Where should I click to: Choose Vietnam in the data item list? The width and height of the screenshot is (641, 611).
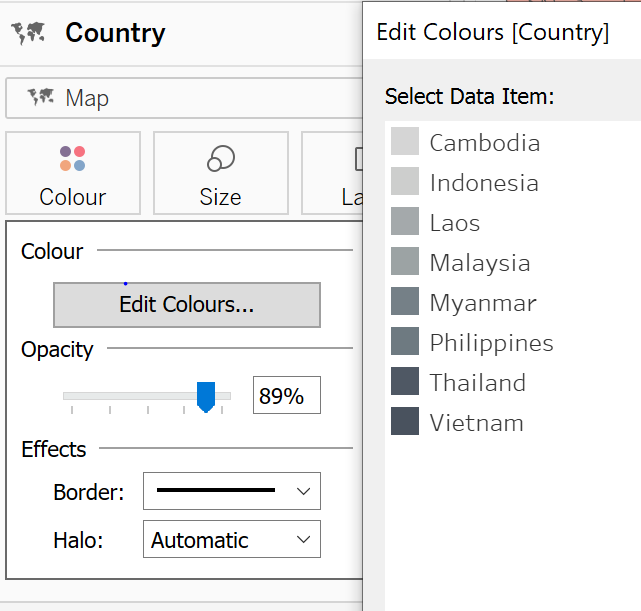click(476, 423)
